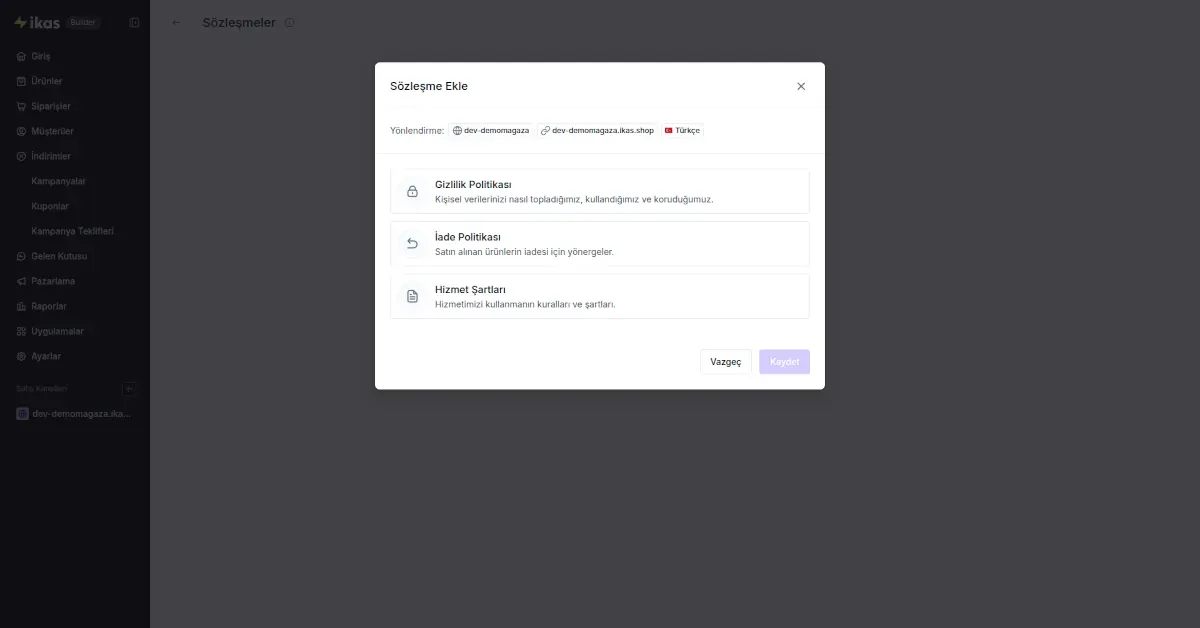Click the Ayarlar gear icon

22,356
